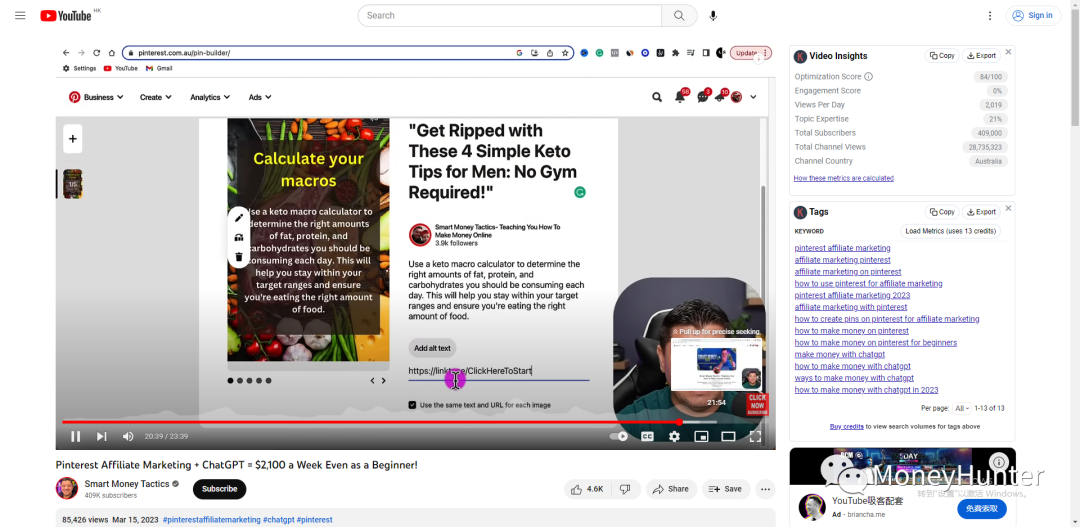Click #pinterestaffiliatemarketing hashtag
1080x527 pixels.
[x=211, y=519]
